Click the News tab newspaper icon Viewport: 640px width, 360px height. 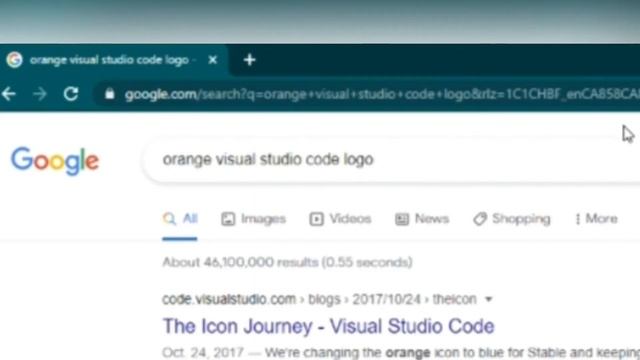pos(402,219)
